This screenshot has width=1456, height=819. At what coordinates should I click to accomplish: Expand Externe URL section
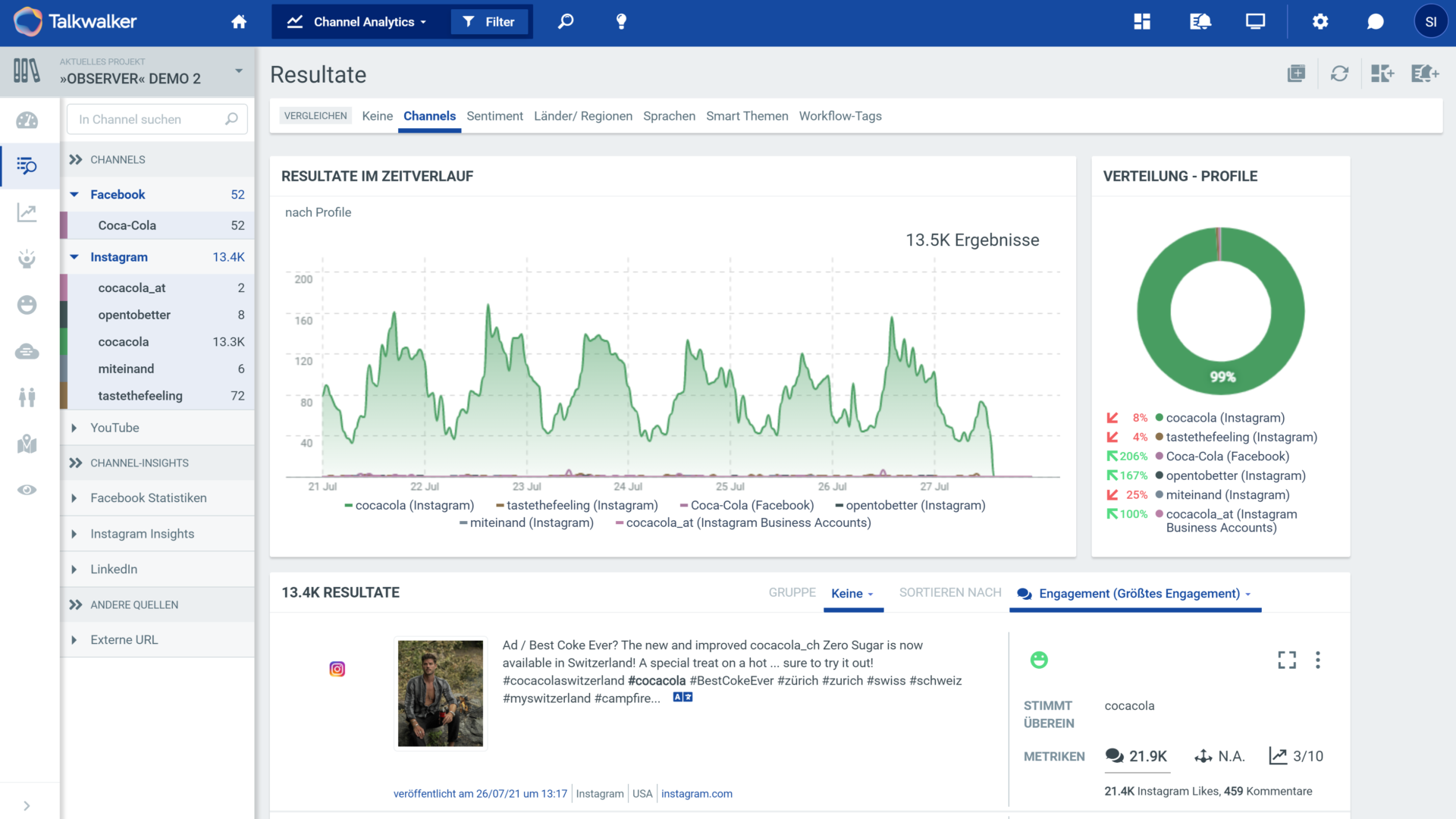pyautogui.click(x=74, y=640)
